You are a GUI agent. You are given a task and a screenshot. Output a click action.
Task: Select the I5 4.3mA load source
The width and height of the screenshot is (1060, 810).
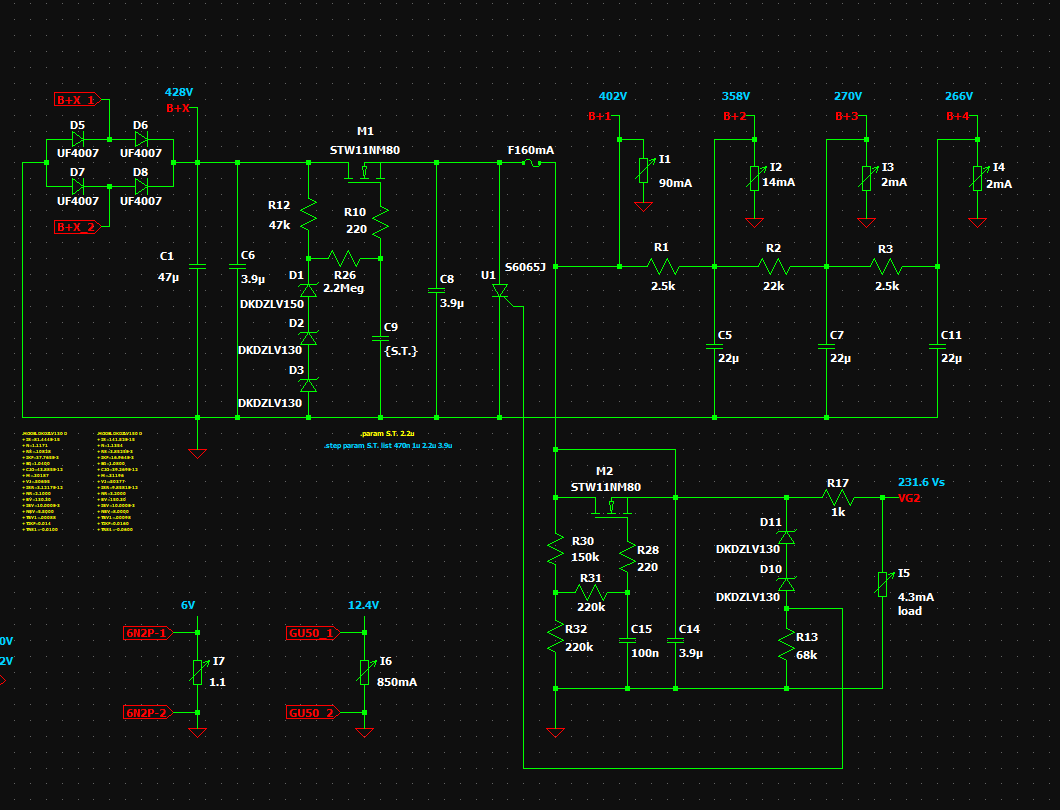click(x=883, y=584)
